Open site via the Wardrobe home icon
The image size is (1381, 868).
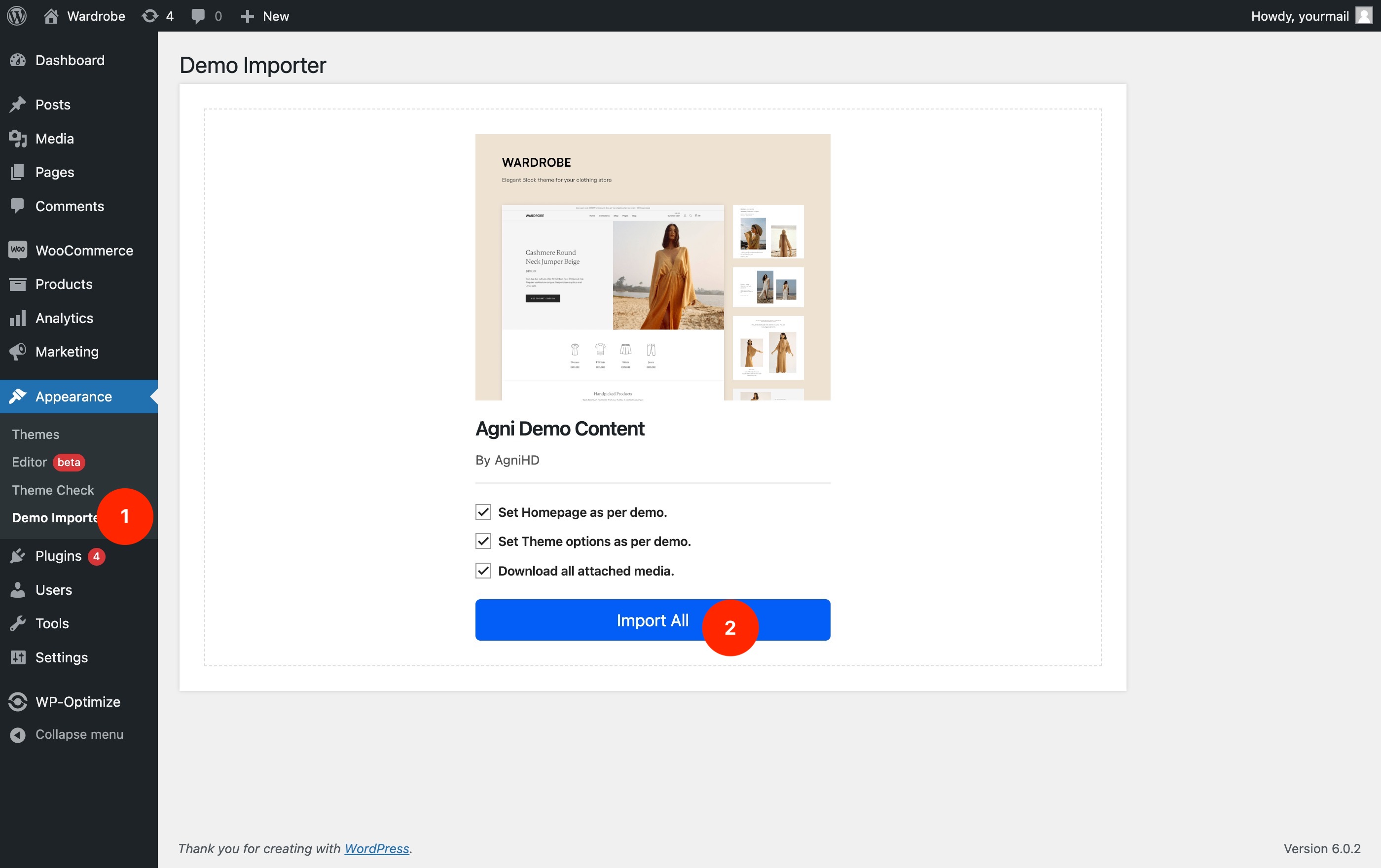click(x=52, y=15)
